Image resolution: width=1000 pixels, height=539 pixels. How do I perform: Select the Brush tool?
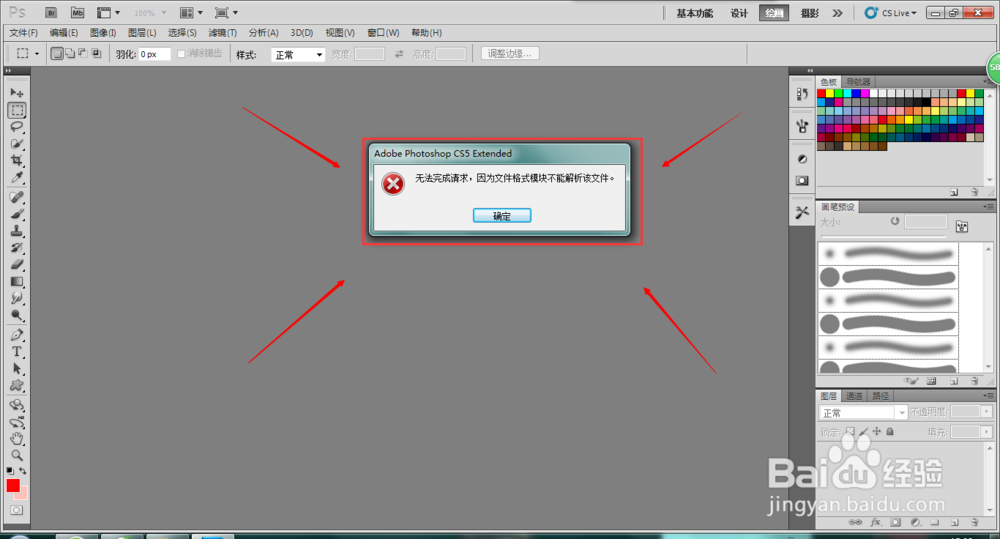click(17, 214)
